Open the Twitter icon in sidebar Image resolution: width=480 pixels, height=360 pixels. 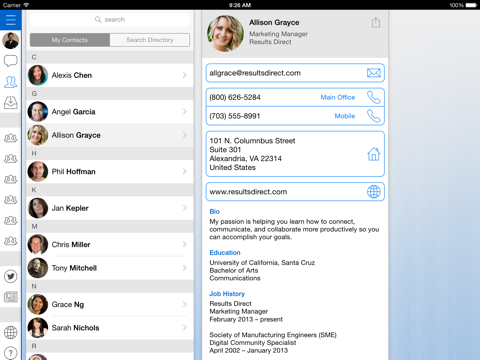click(x=11, y=276)
